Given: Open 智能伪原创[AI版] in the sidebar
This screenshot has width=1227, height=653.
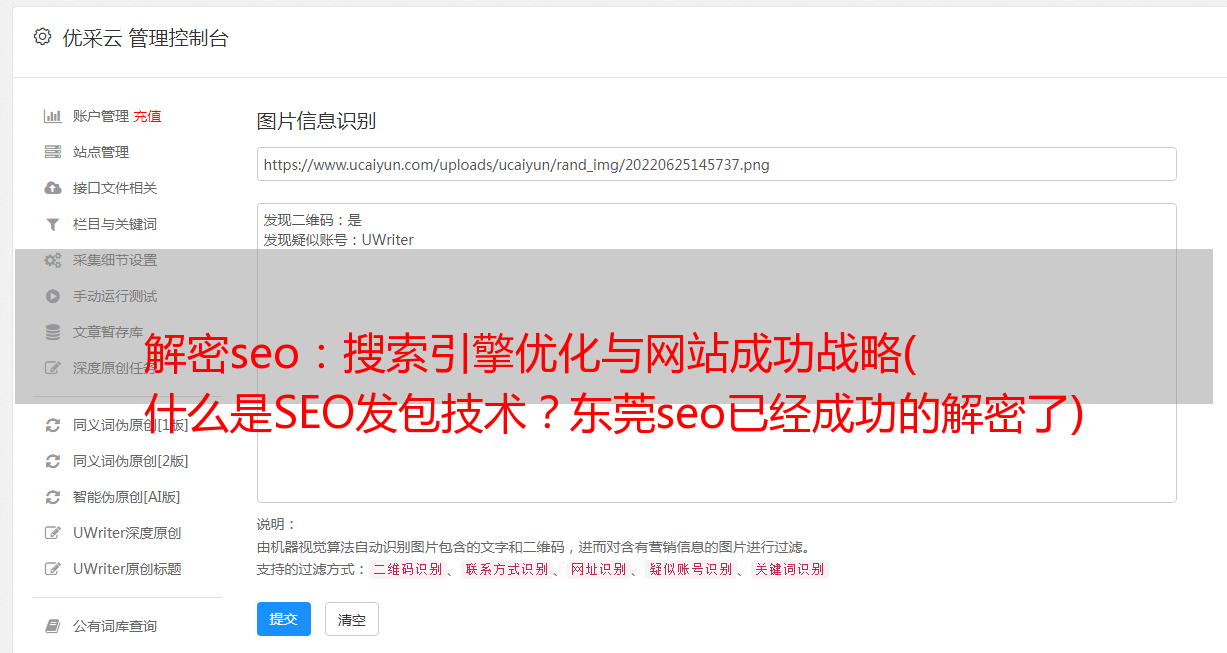Looking at the screenshot, I should tap(127, 497).
